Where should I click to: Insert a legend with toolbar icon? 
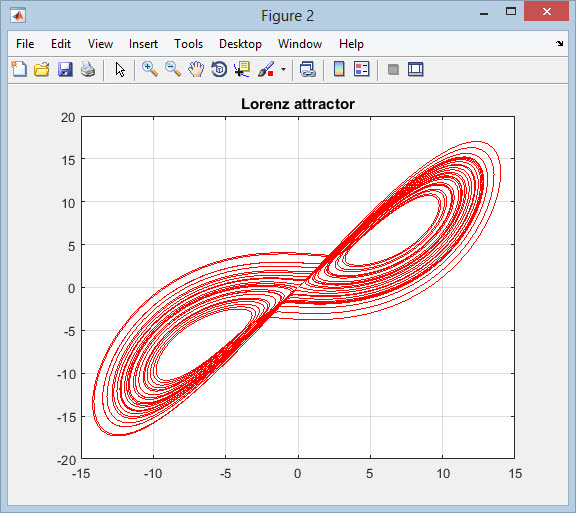361,69
